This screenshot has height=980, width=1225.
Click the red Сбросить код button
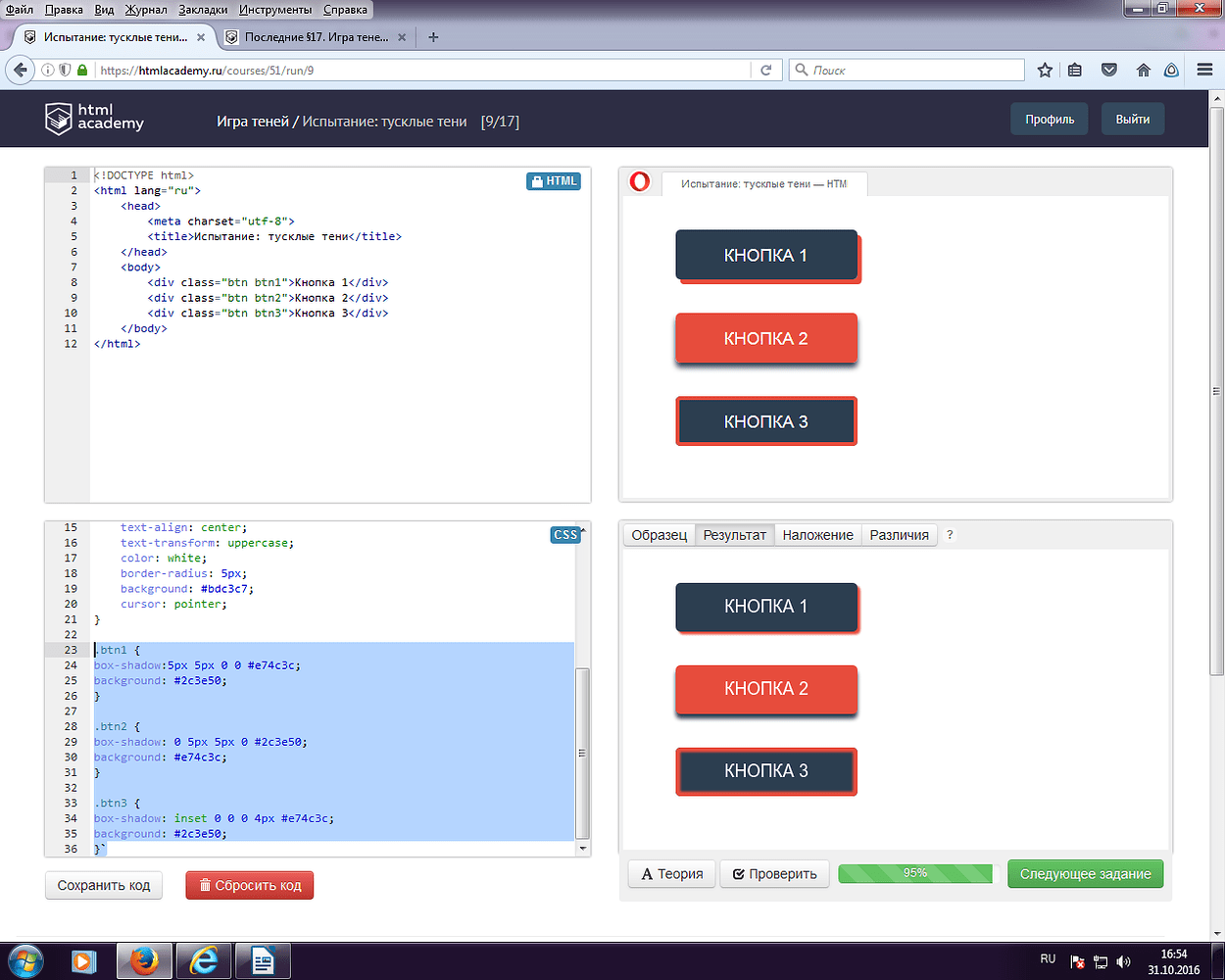point(250,885)
